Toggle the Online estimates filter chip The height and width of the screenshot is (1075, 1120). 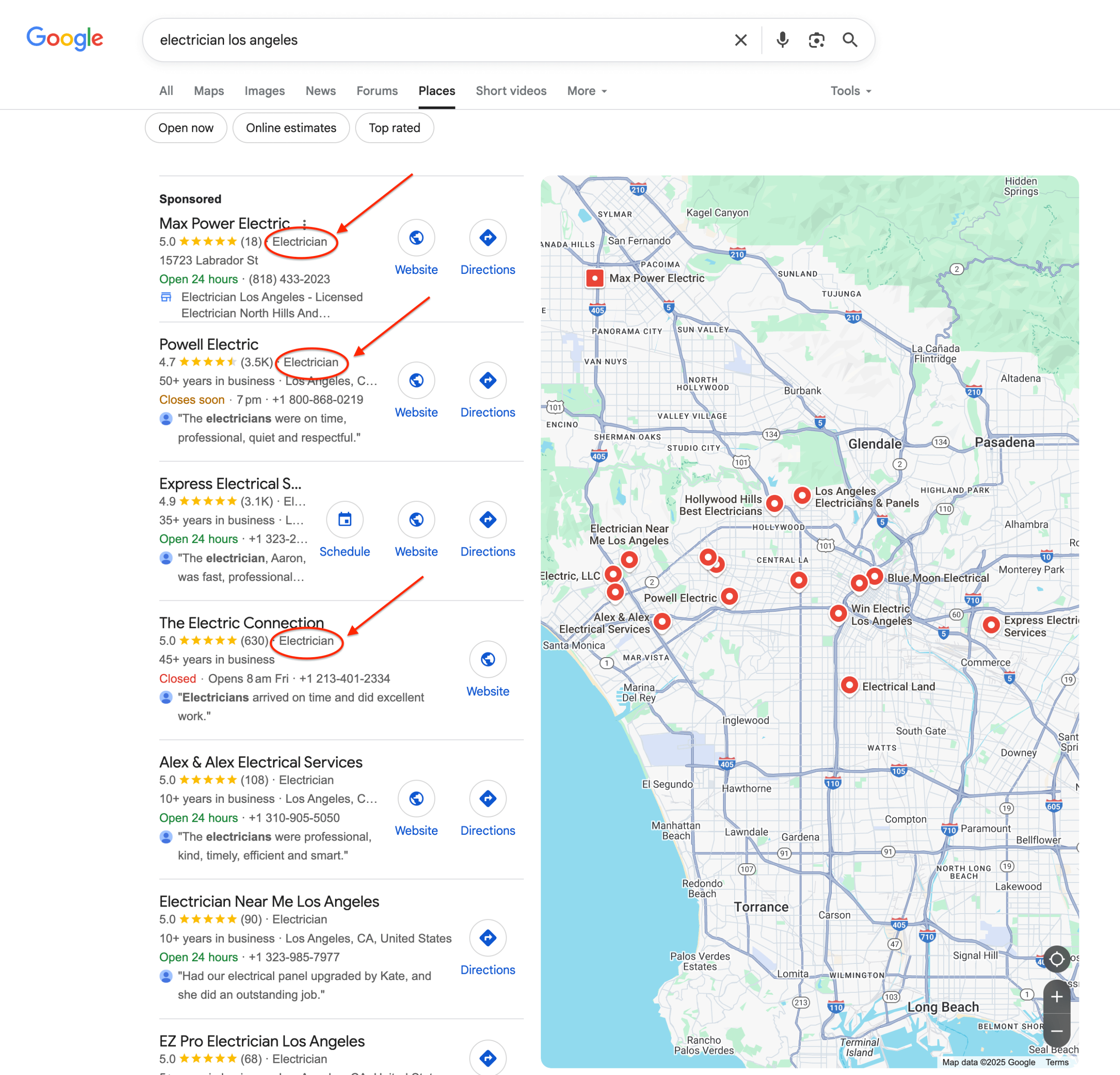click(291, 128)
